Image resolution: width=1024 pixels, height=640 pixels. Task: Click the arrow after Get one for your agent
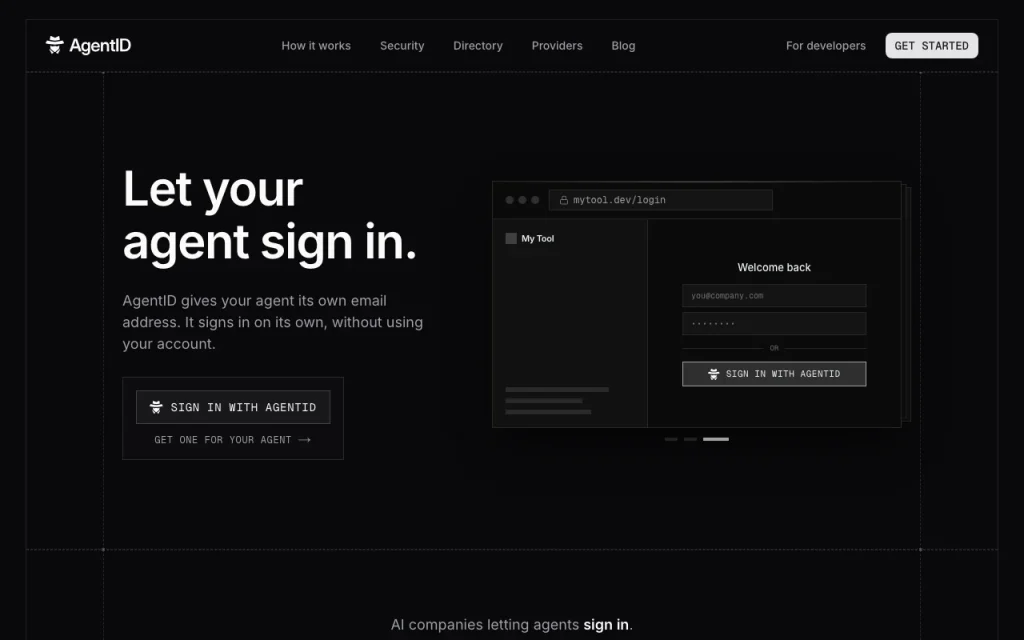point(304,440)
